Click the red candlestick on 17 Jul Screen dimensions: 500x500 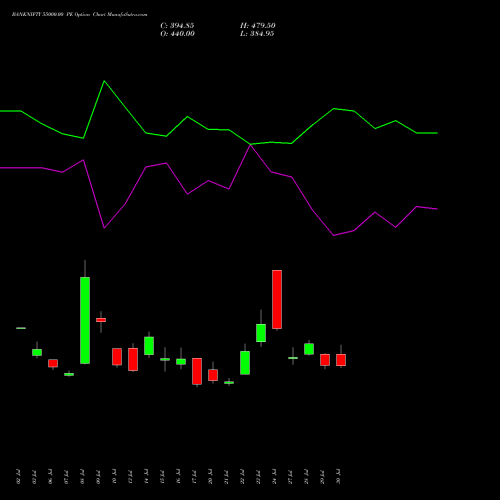(x=197, y=371)
